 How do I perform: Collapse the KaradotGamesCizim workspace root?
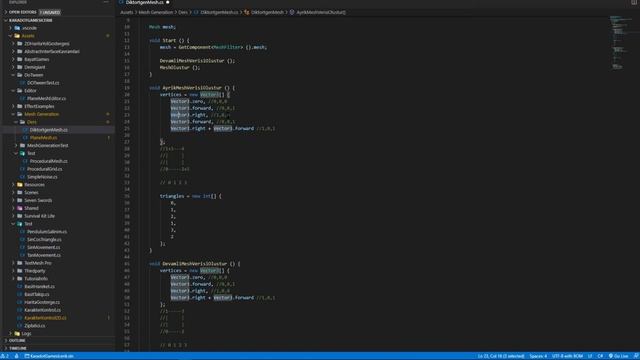click(x=30, y=20)
